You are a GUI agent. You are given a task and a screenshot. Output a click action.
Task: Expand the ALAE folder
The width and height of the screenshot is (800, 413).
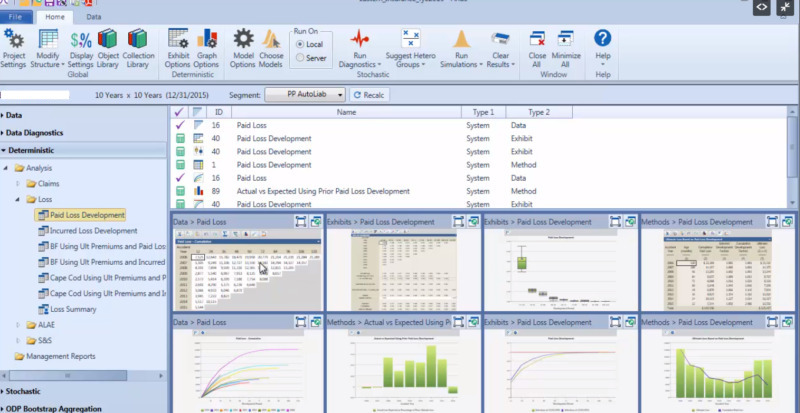(x=18, y=325)
